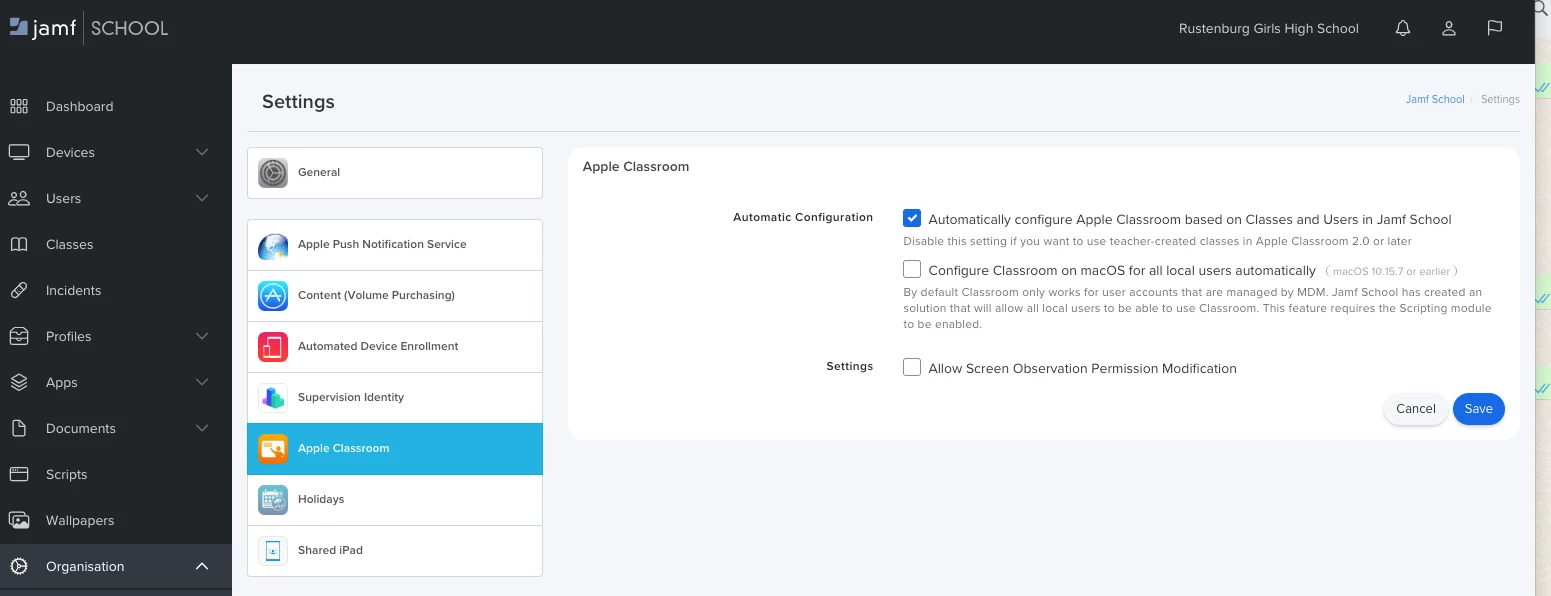Click the Devices monitor icon
Image resolution: width=1551 pixels, height=596 pixels.
(x=19, y=152)
